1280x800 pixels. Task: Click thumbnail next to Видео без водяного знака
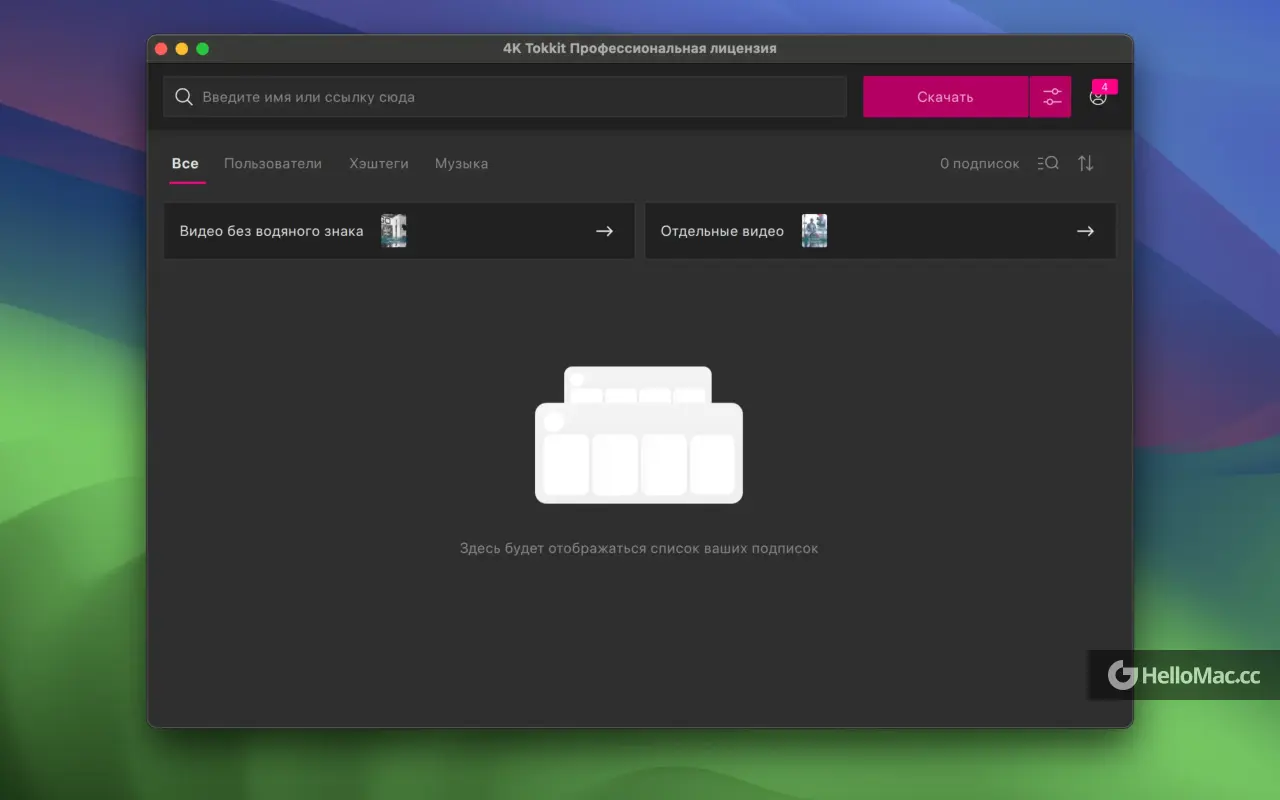[394, 231]
